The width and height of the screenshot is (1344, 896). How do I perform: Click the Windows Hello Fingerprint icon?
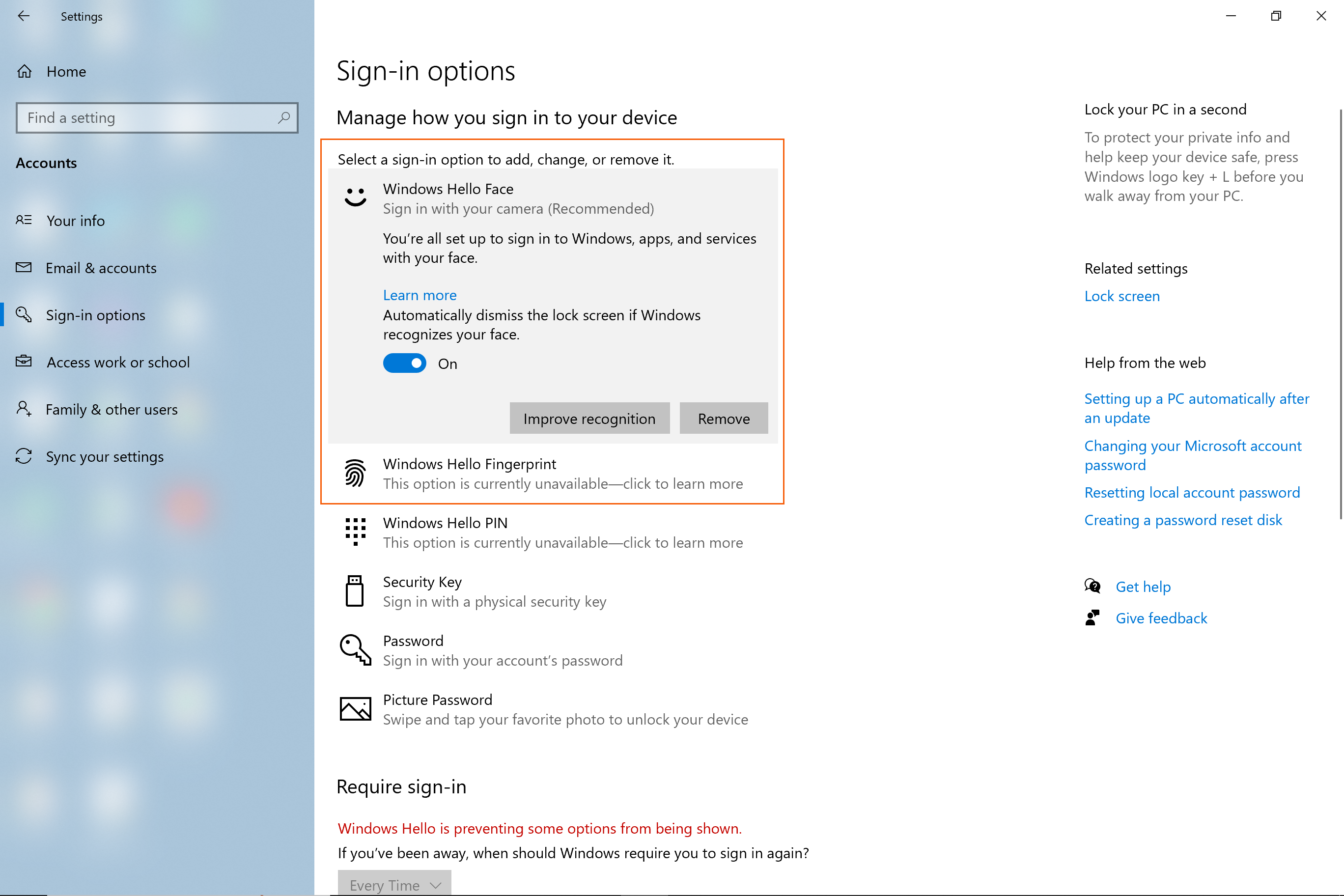tap(354, 474)
